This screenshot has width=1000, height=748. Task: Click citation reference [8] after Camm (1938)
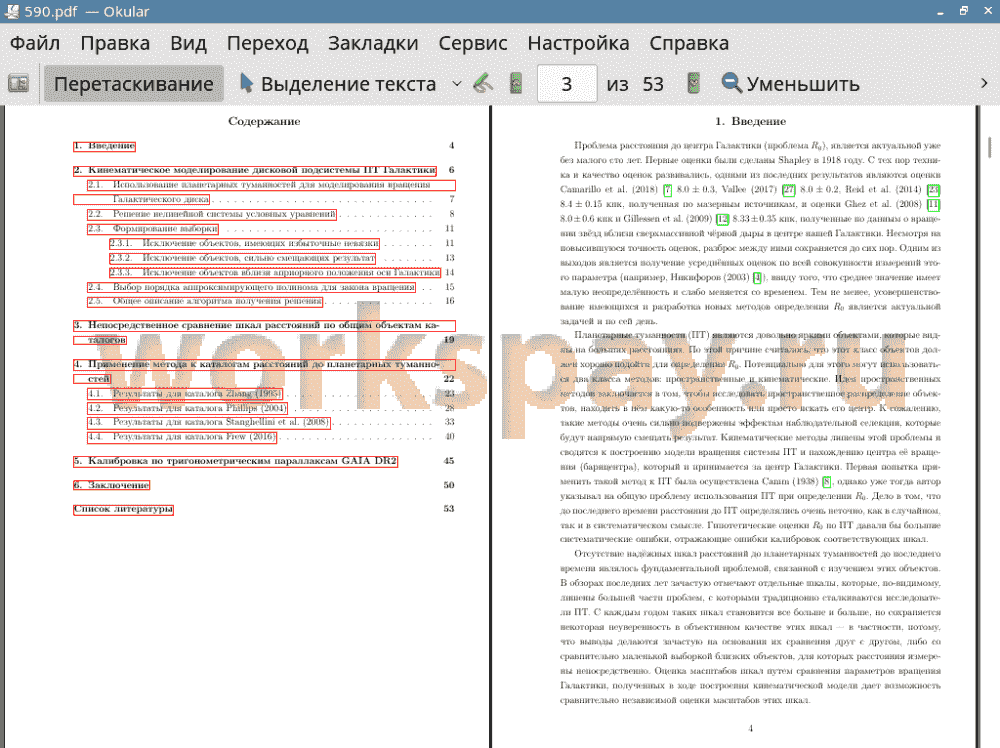pos(827,482)
